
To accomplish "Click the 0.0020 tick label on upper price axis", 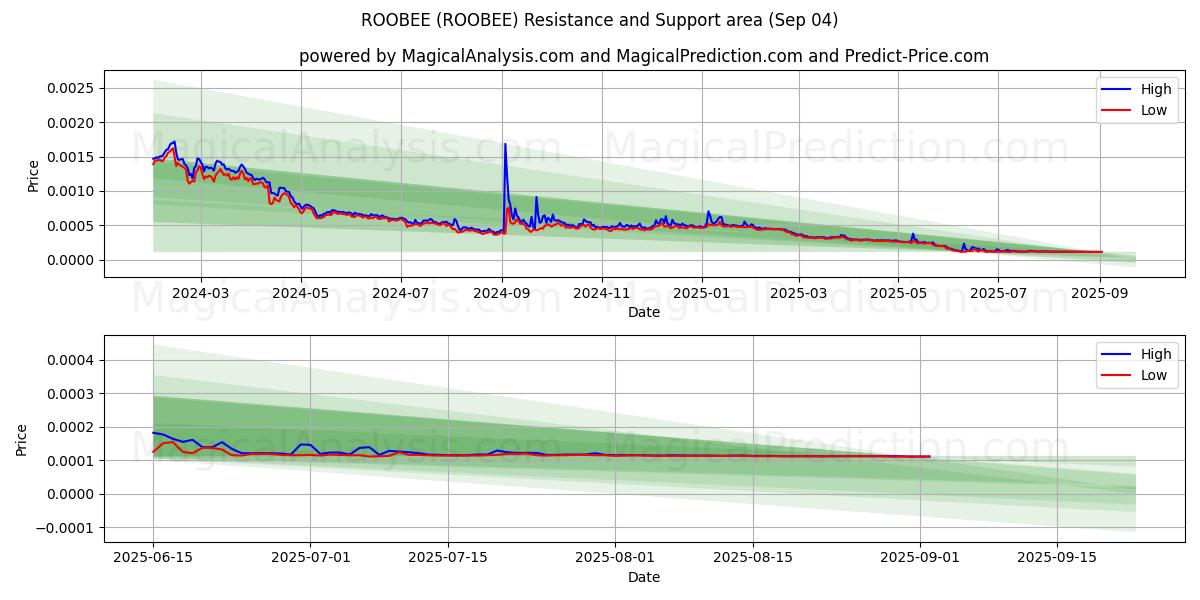I will point(70,123).
